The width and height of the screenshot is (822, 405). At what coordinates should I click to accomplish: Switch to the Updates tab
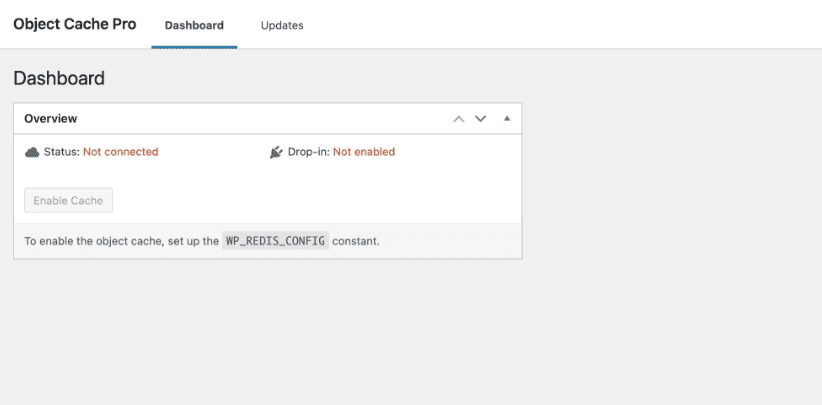point(282,25)
